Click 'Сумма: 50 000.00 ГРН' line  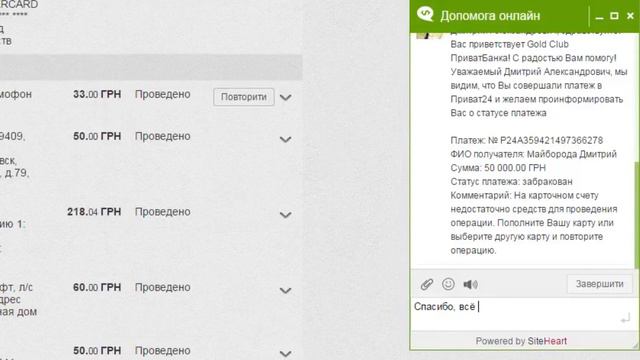pyautogui.click(x=498, y=168)
